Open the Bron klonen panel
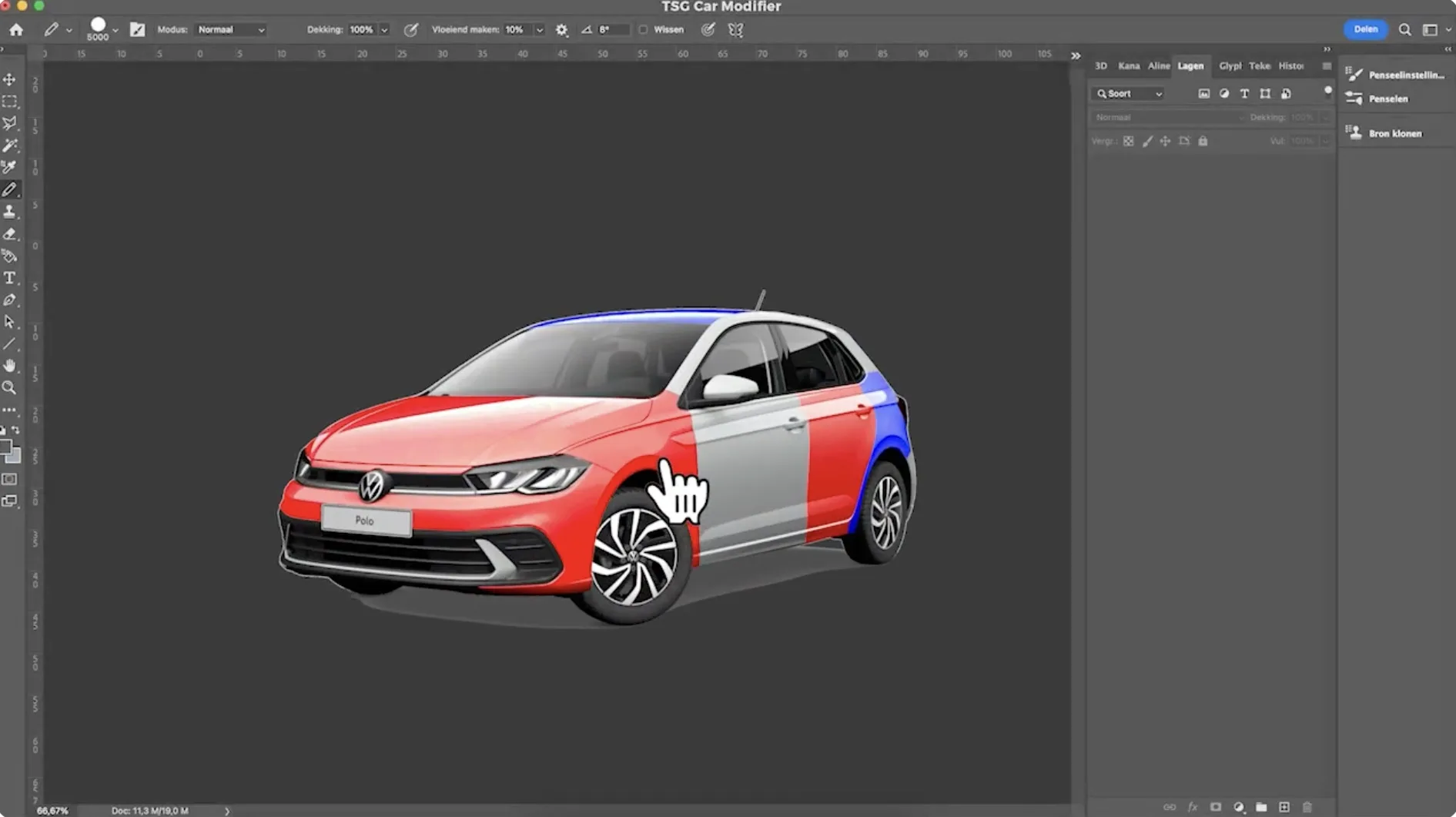The height and width of the screenshot is (817, 1456). tap(1384, 133)
